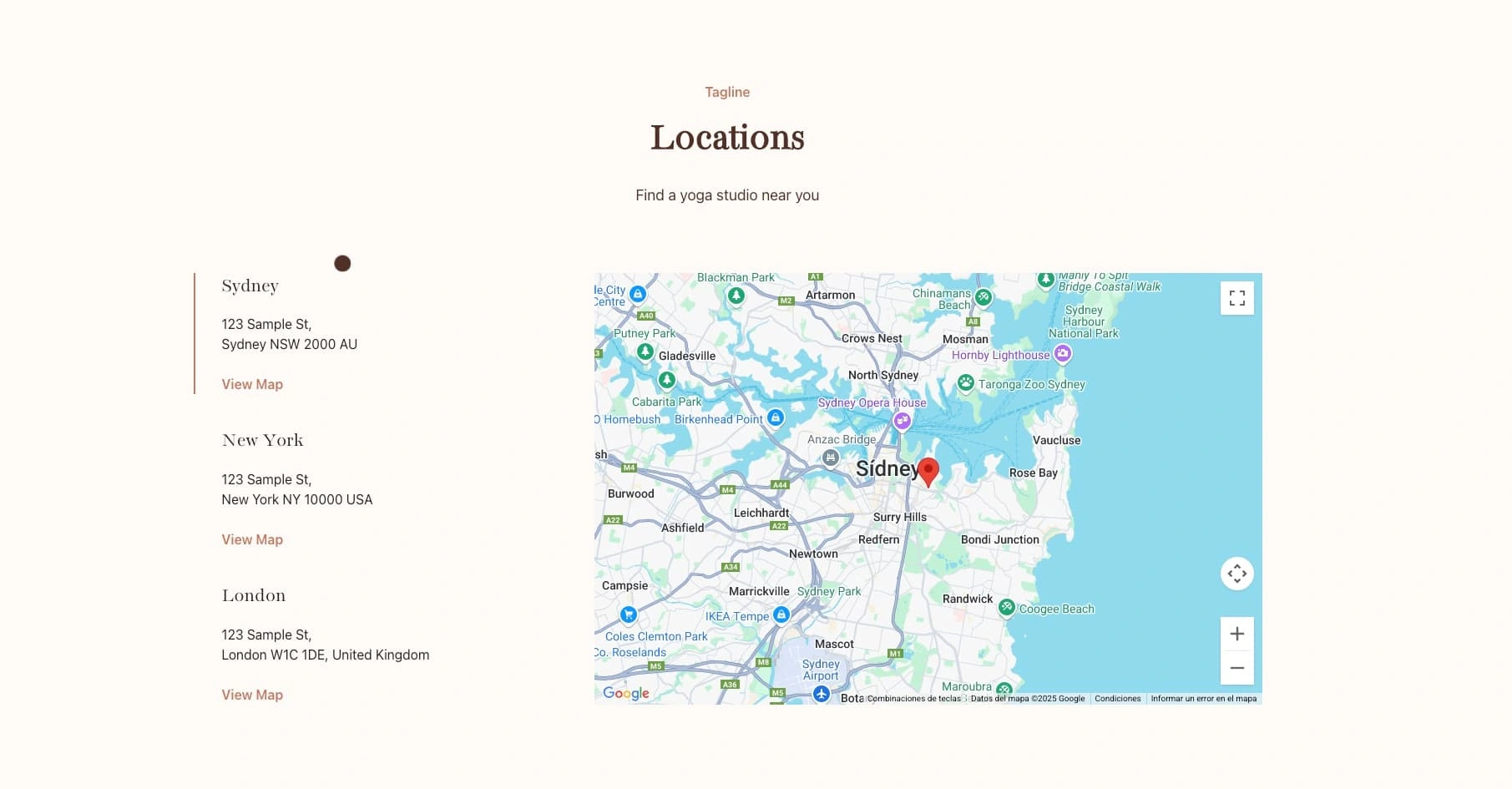
Task: Select the Sydney Opera House marker
Action: pyautogui.click(x=902, y=421)
